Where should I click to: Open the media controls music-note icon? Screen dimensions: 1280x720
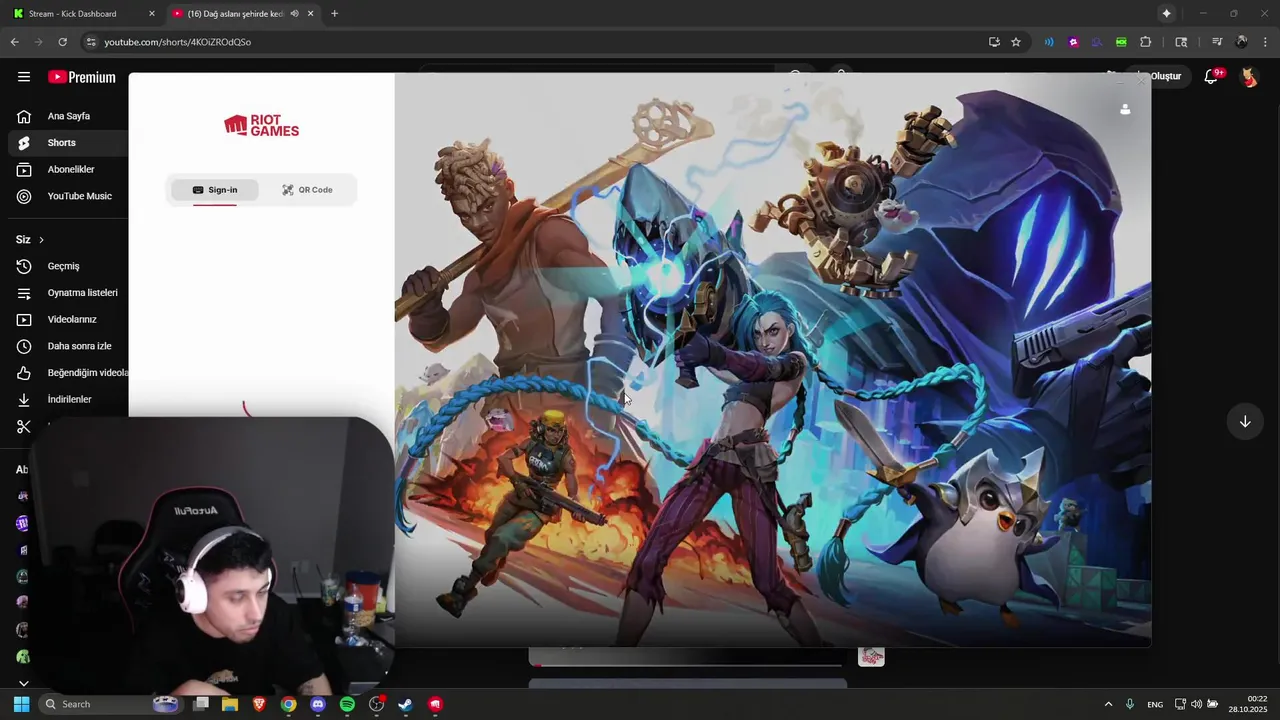click(x=1217, y=42)
